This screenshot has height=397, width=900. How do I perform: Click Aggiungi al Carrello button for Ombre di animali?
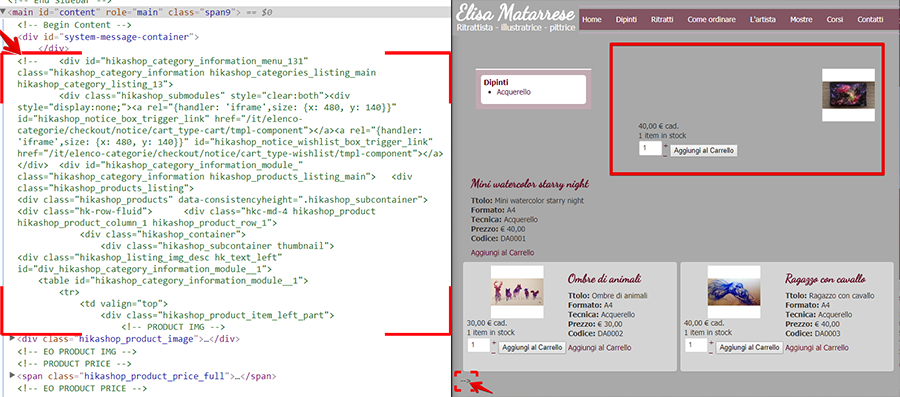(532, 347)
